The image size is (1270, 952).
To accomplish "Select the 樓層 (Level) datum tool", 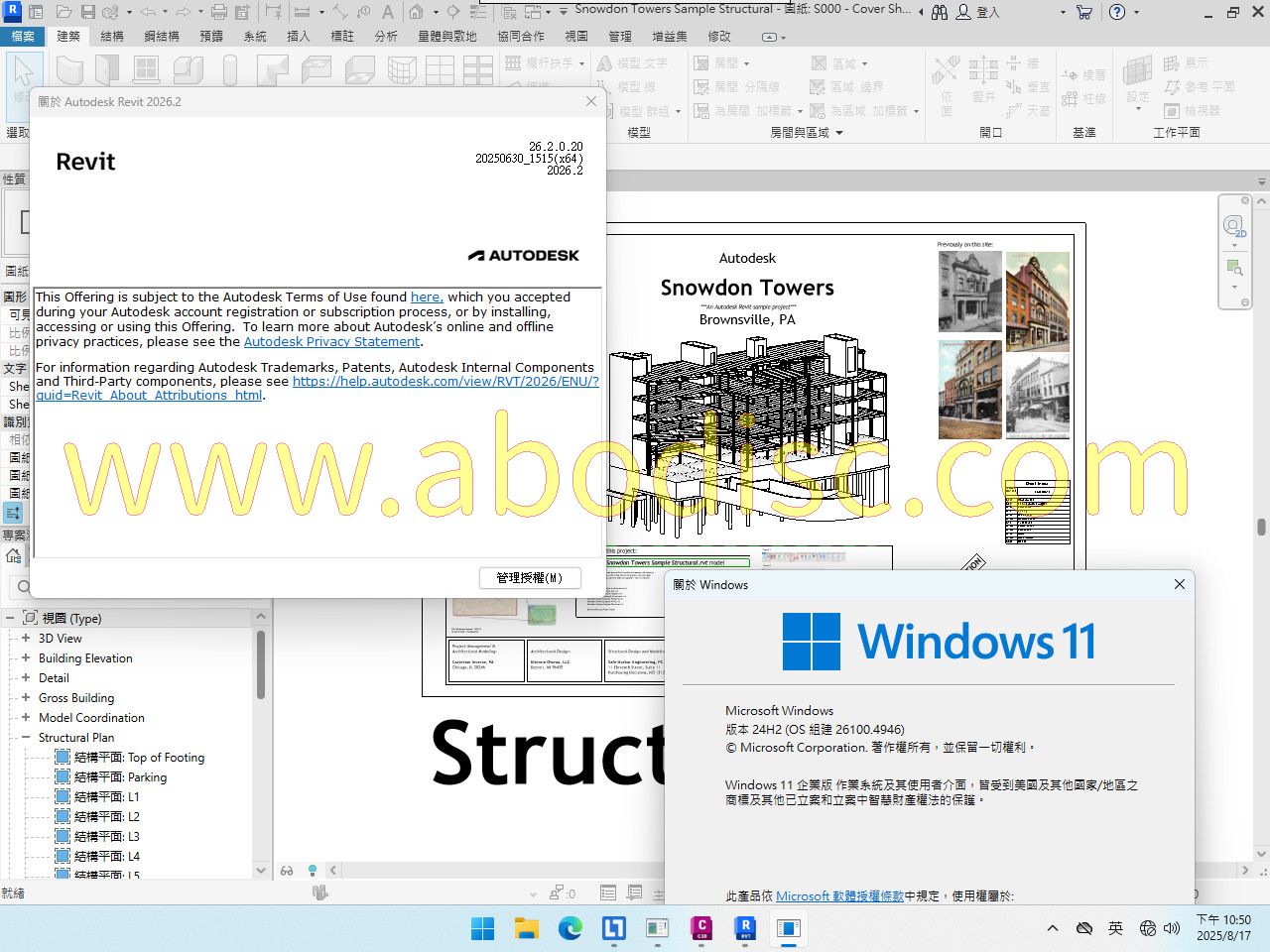I will pyautogui.click(x=1083, y=75).
